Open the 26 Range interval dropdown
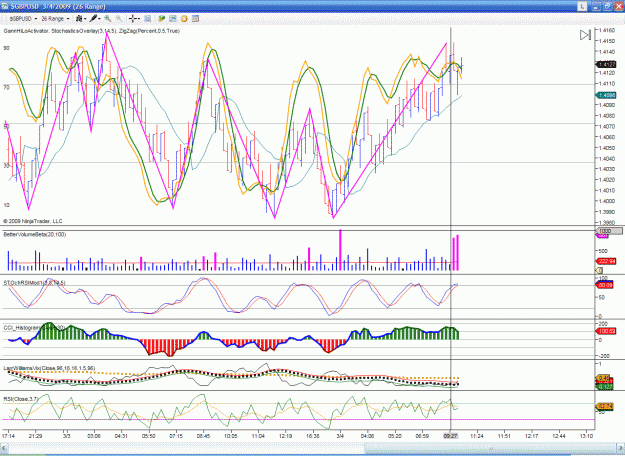 [55, 19]
